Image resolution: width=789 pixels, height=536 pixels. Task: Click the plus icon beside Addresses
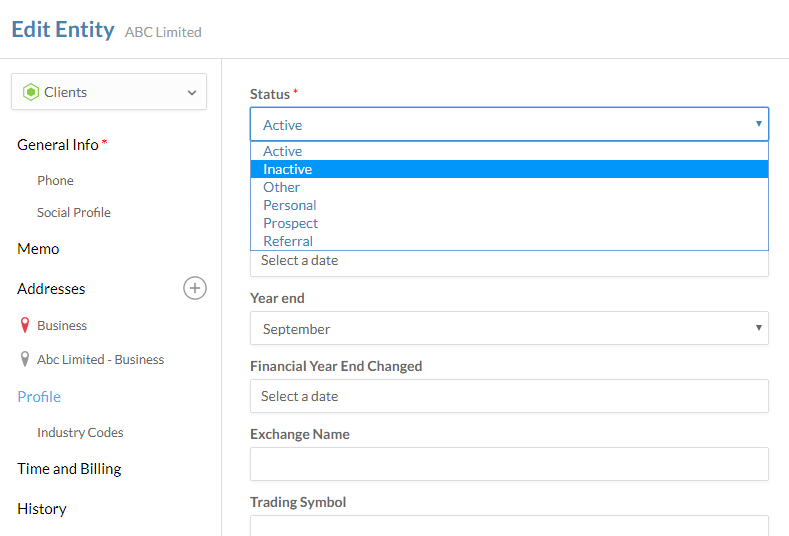click(x=195, y=288)
